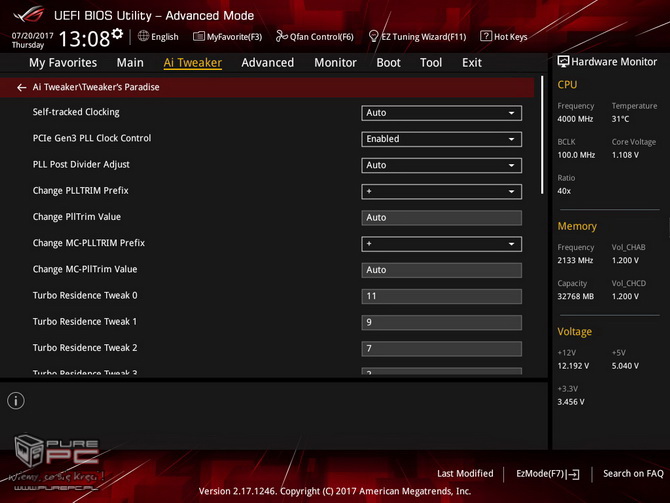Open the Tool tab

(x=431, y=63)
